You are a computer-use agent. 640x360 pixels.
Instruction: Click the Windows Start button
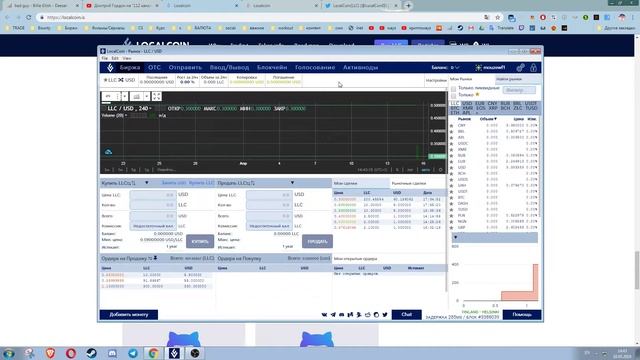(9, 353)
